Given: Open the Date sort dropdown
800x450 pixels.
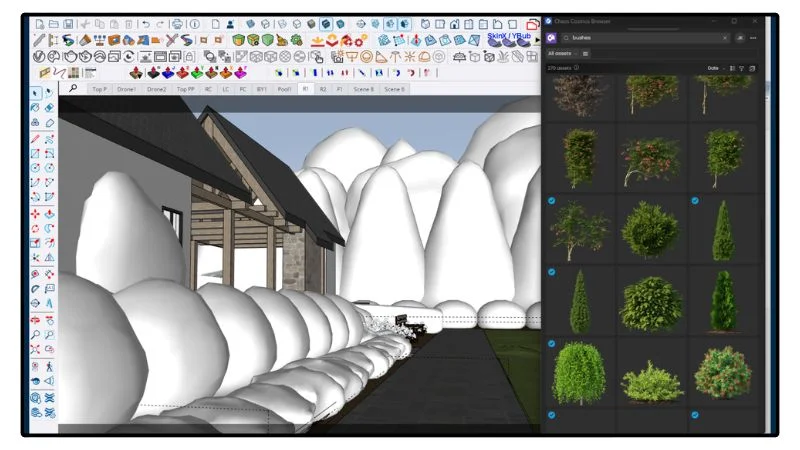Looking at the screenshot, I should tap(716, 68).
